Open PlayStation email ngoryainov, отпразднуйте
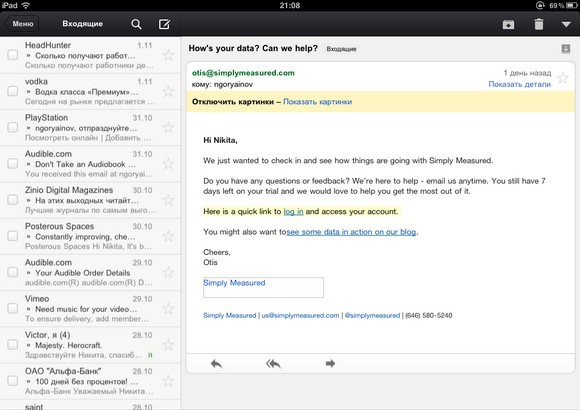Viewport: 580px width, 410px height. click(90, 128)
